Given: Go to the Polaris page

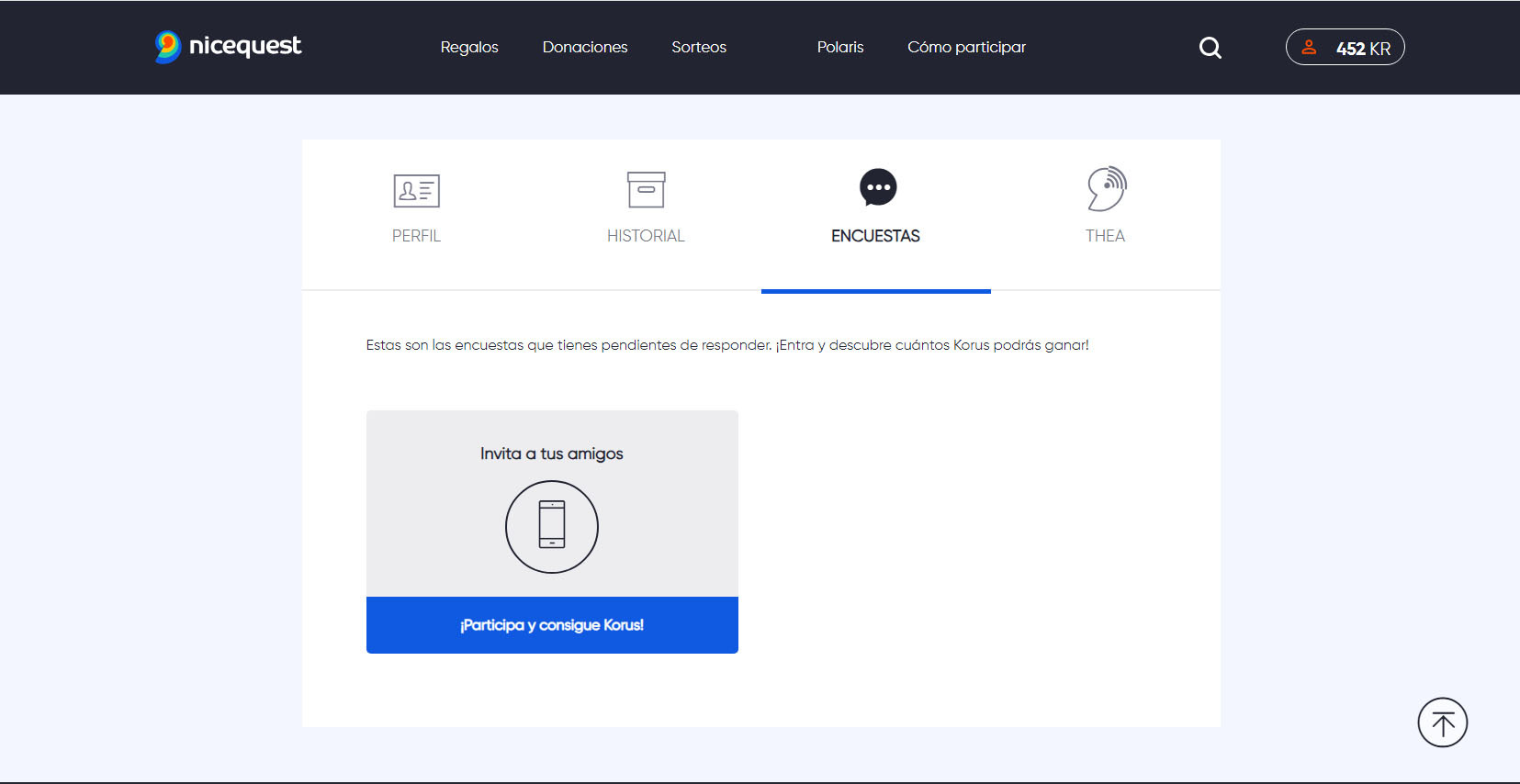Looking at the screenshot, I should click(x=840, y=47).
